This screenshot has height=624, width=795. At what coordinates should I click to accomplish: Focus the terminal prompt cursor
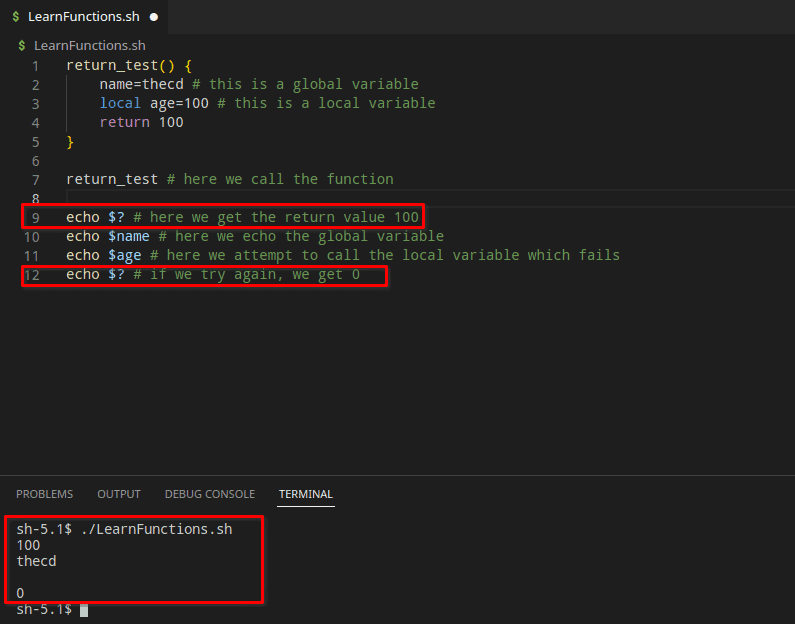pyautogui.click(x=84, y=610)
